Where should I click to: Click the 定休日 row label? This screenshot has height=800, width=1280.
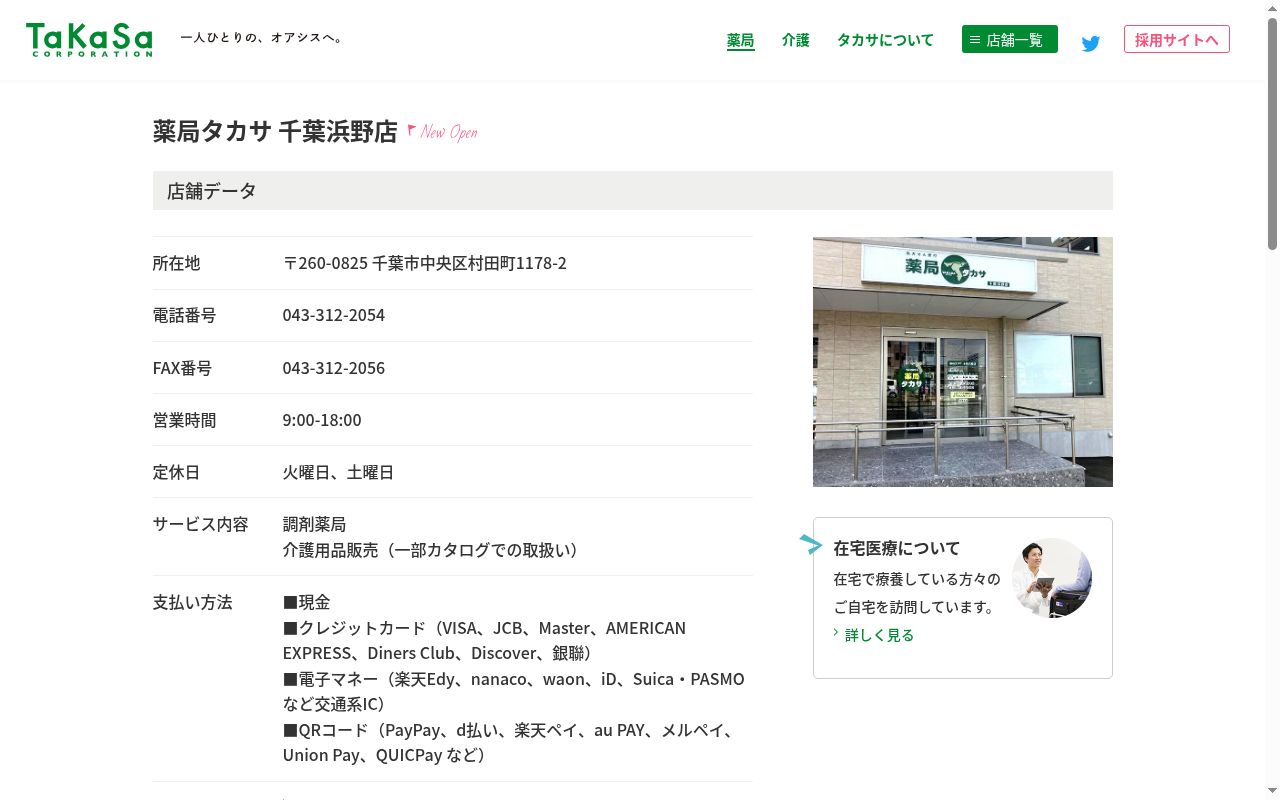(177, 472)
